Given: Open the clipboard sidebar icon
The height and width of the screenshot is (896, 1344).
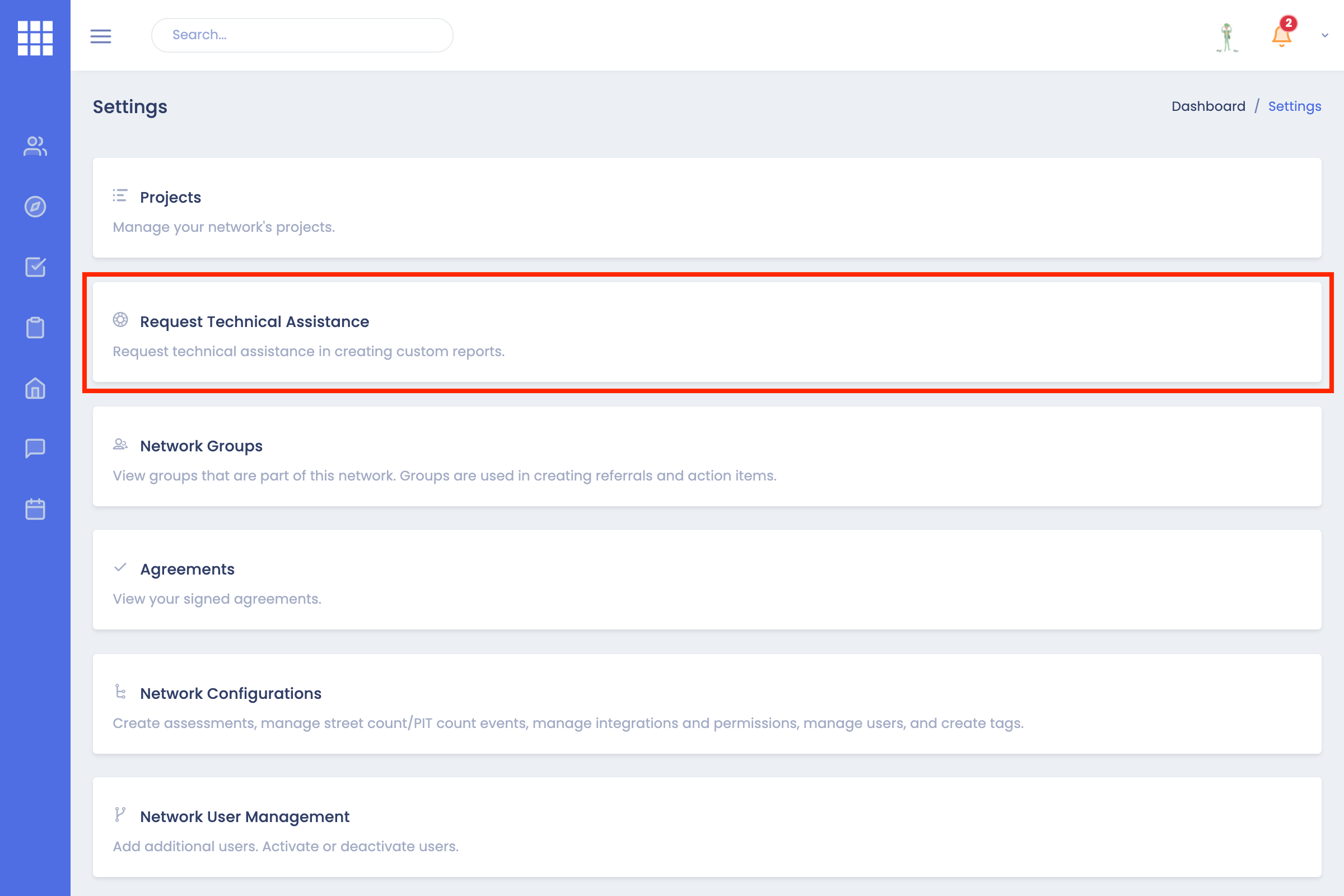Looking at the screenshot, I should coord(35,328).
